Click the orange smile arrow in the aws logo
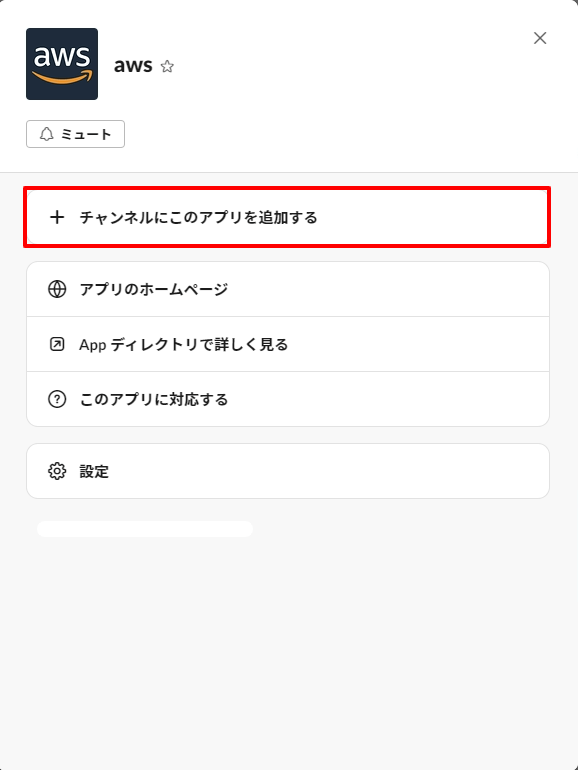Screen dimensions: 578x770 pyautogui.click(x=62, y=77)
